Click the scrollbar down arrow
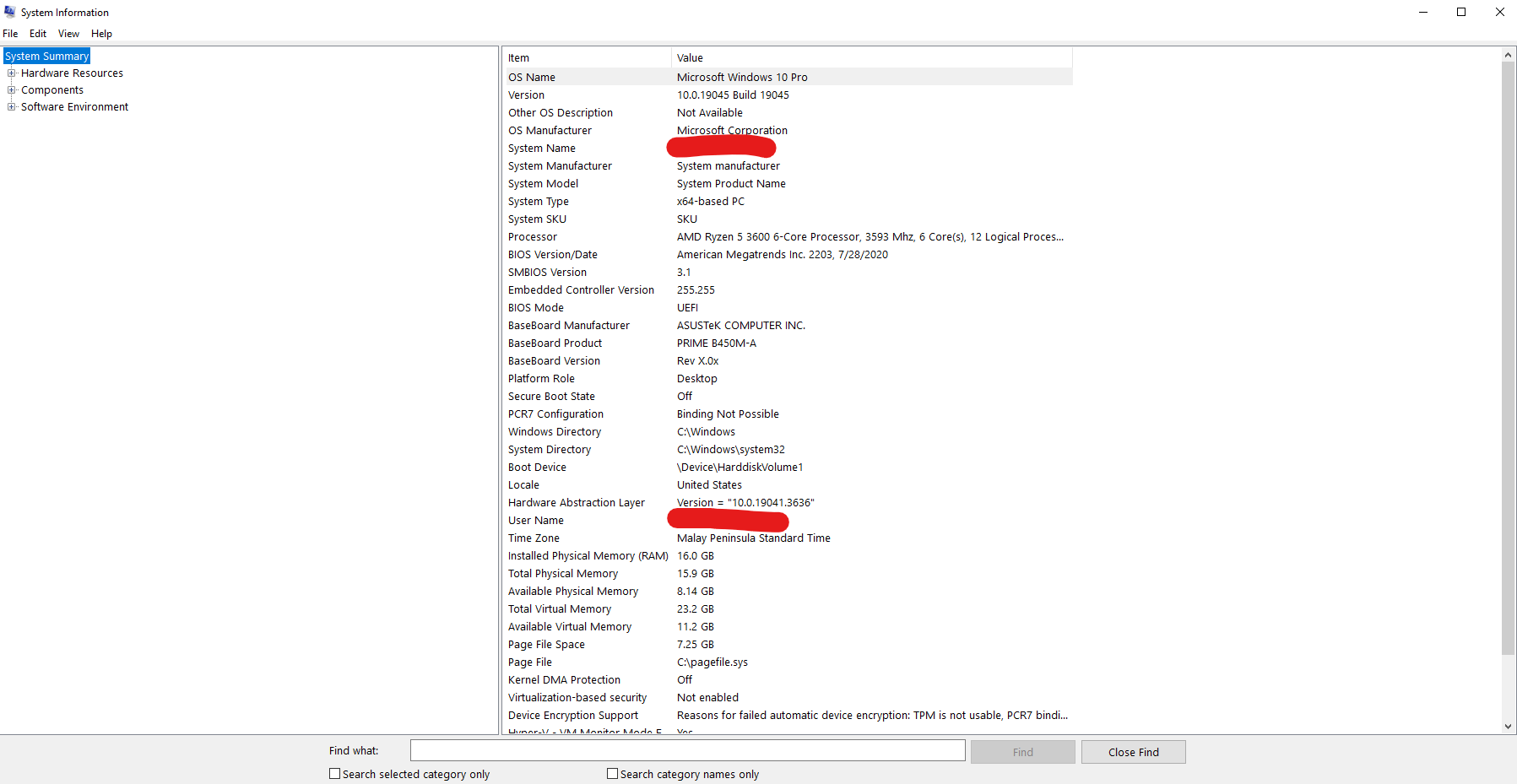Viewport: 1517px width, 784px height. (x=1508, y=726)
